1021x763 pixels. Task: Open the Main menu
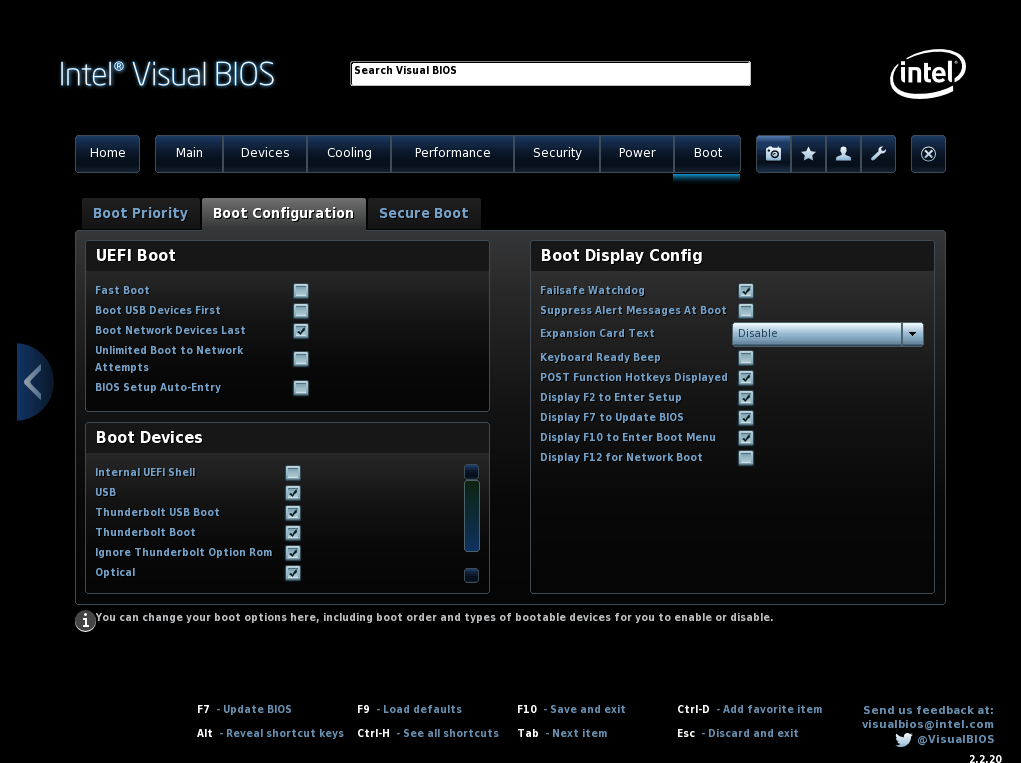click(189, 154)
